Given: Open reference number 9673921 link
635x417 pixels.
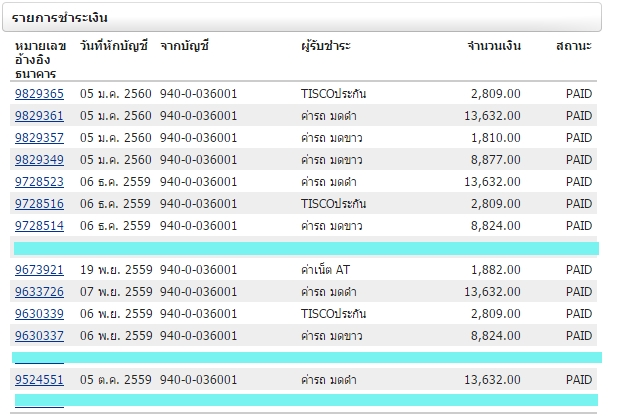Looking at the screenshot, I should pos(39,270).
